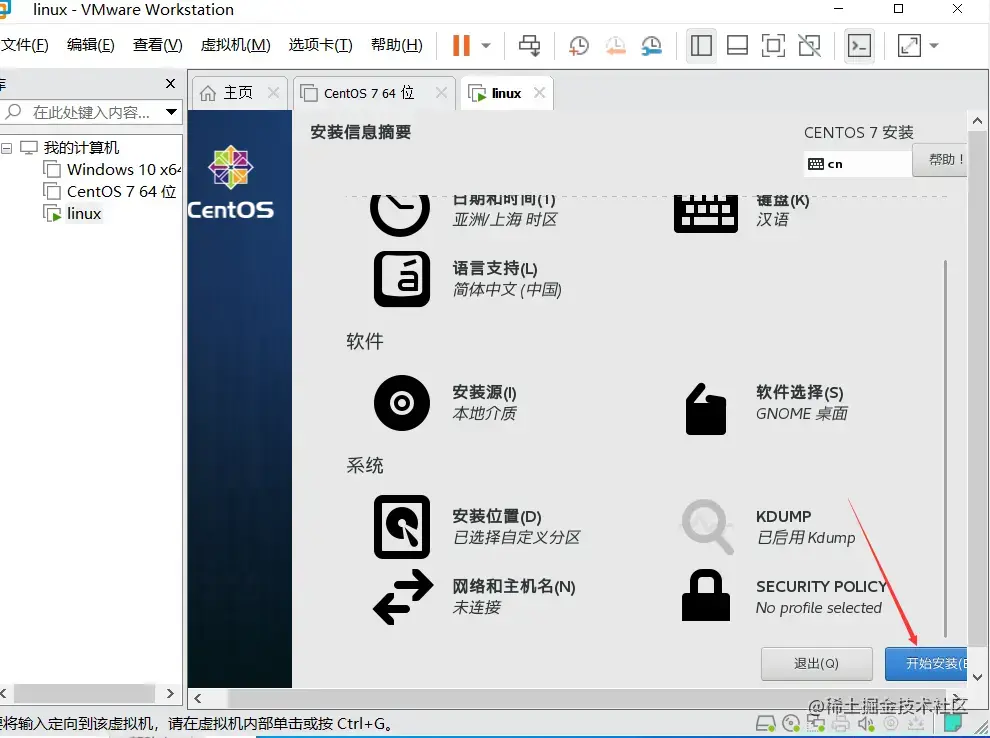990x738 pixels.
Task: Click the 退出(Q) quit button
Action: 816,664
